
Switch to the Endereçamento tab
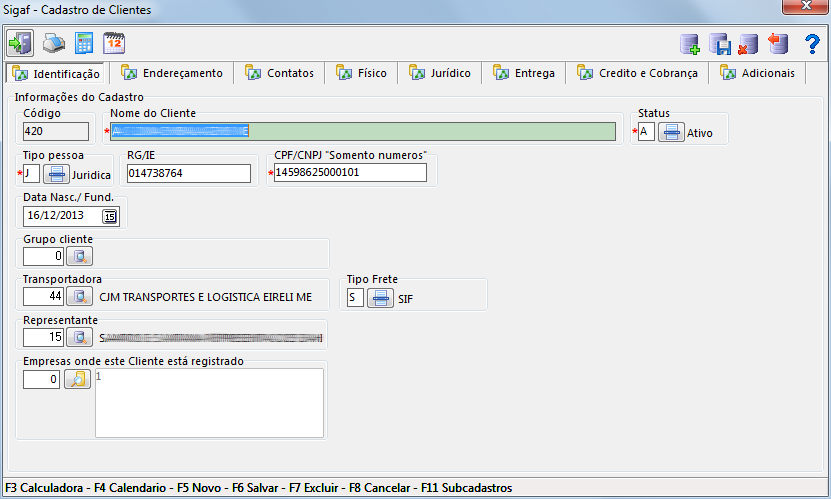176,73
